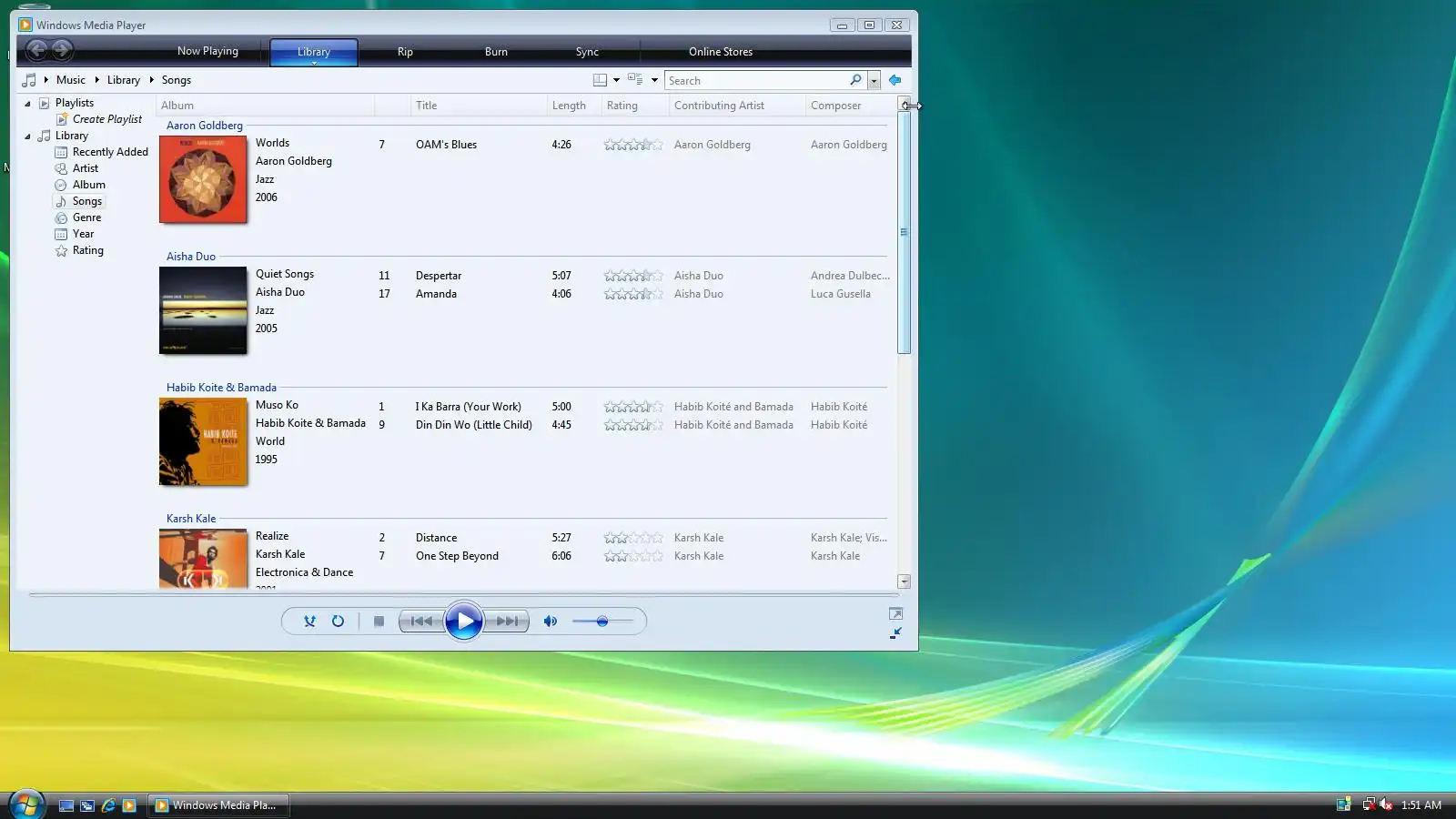Viewport: 1456px width, 819px height.
Task: Open the Rip tab
Action: tap(405, 52)
